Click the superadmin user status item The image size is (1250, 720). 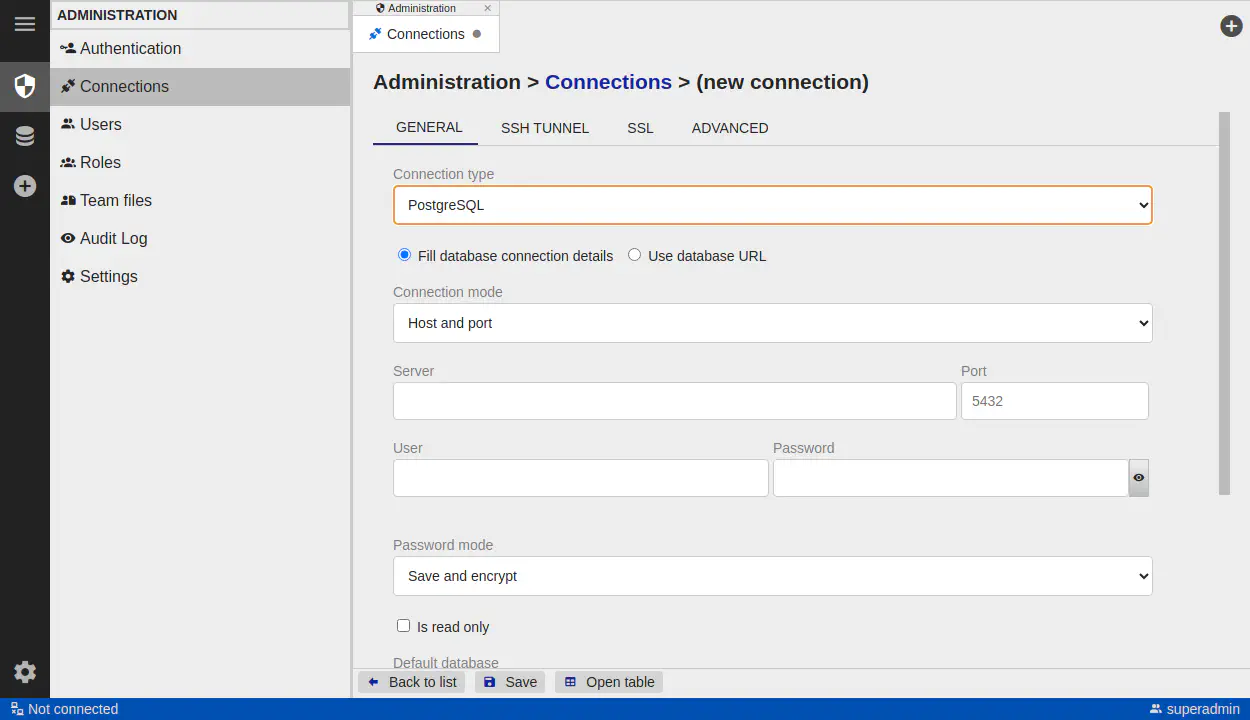click(x=1195, y=709)
